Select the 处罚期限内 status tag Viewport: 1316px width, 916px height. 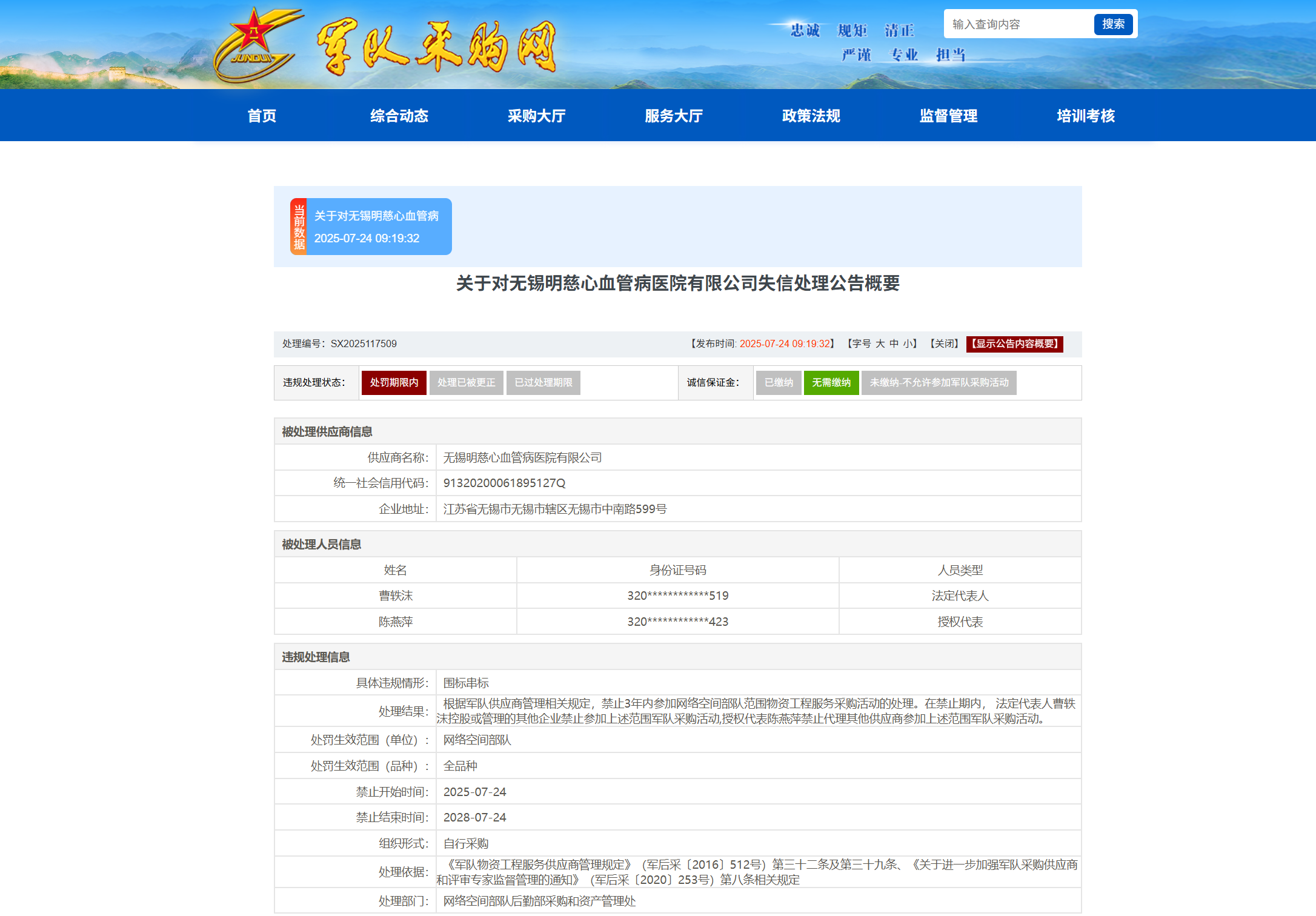point(394,382)
